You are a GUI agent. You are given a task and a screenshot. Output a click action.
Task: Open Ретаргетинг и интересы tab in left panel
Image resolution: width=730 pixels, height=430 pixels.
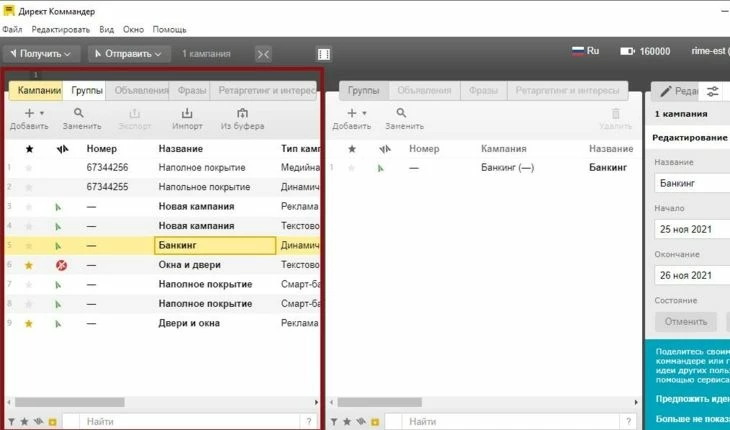(264, 90)
